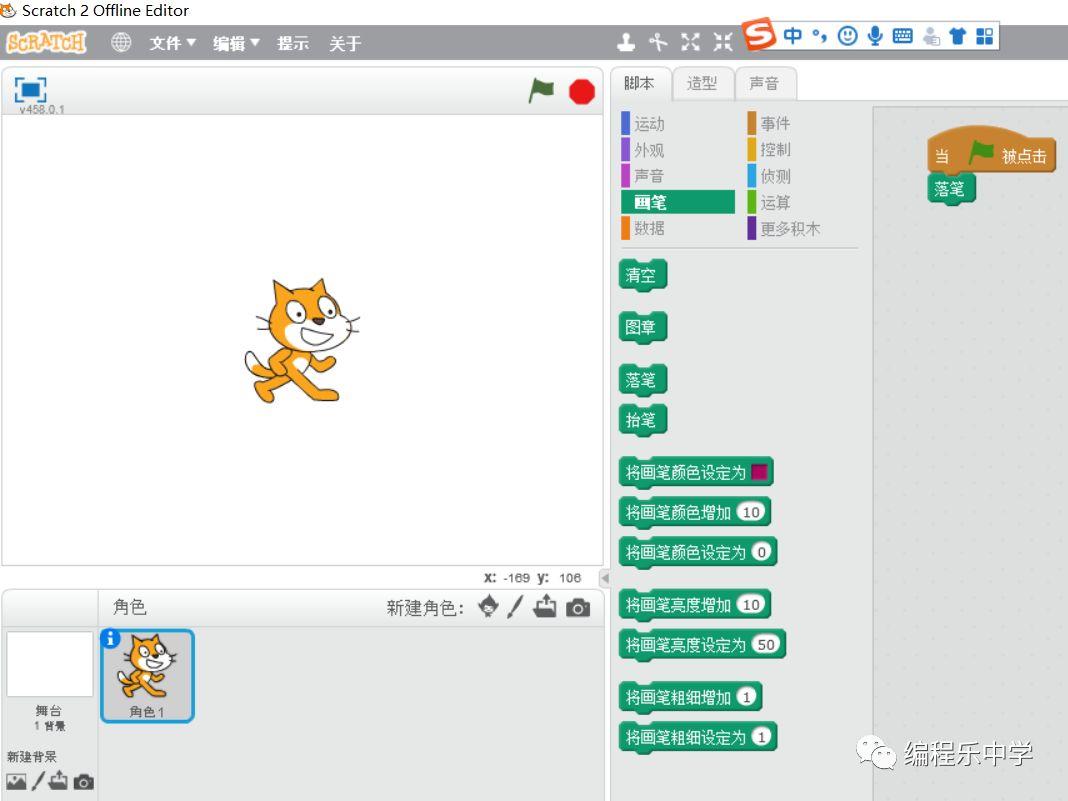Stop the project with red stop button
This screenshot has height=801, width=1068.
582,91
